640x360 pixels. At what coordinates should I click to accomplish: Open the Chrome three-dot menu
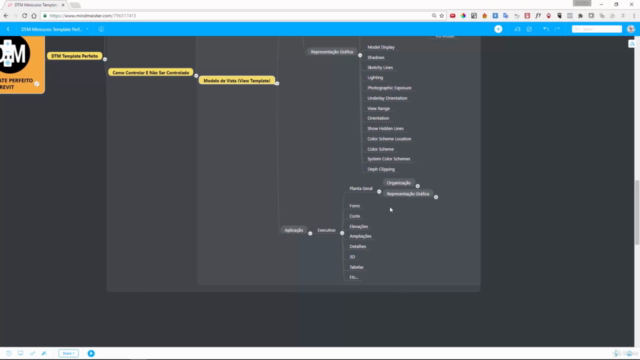634,16
